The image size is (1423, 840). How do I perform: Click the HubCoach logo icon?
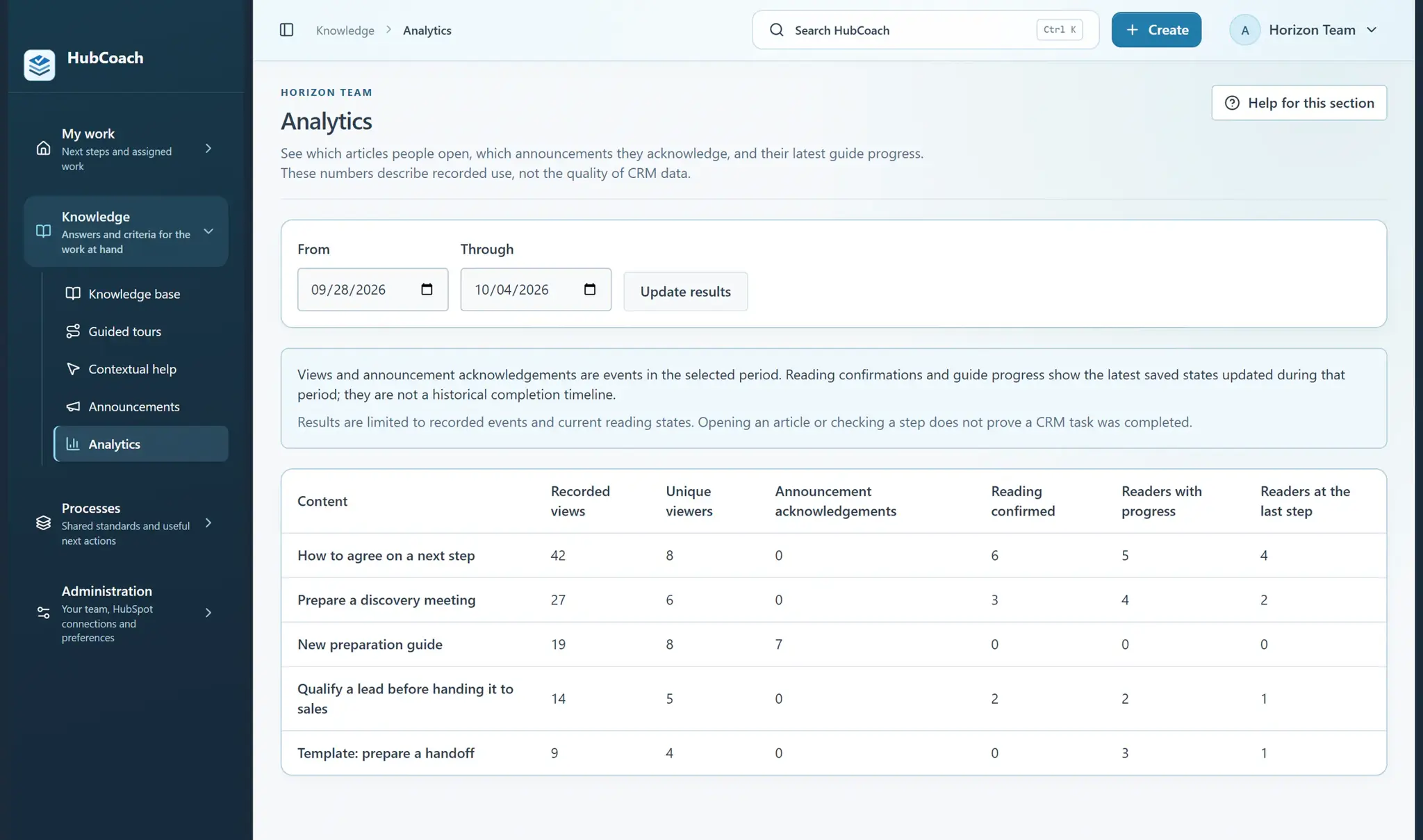click(x=40, y=65)
